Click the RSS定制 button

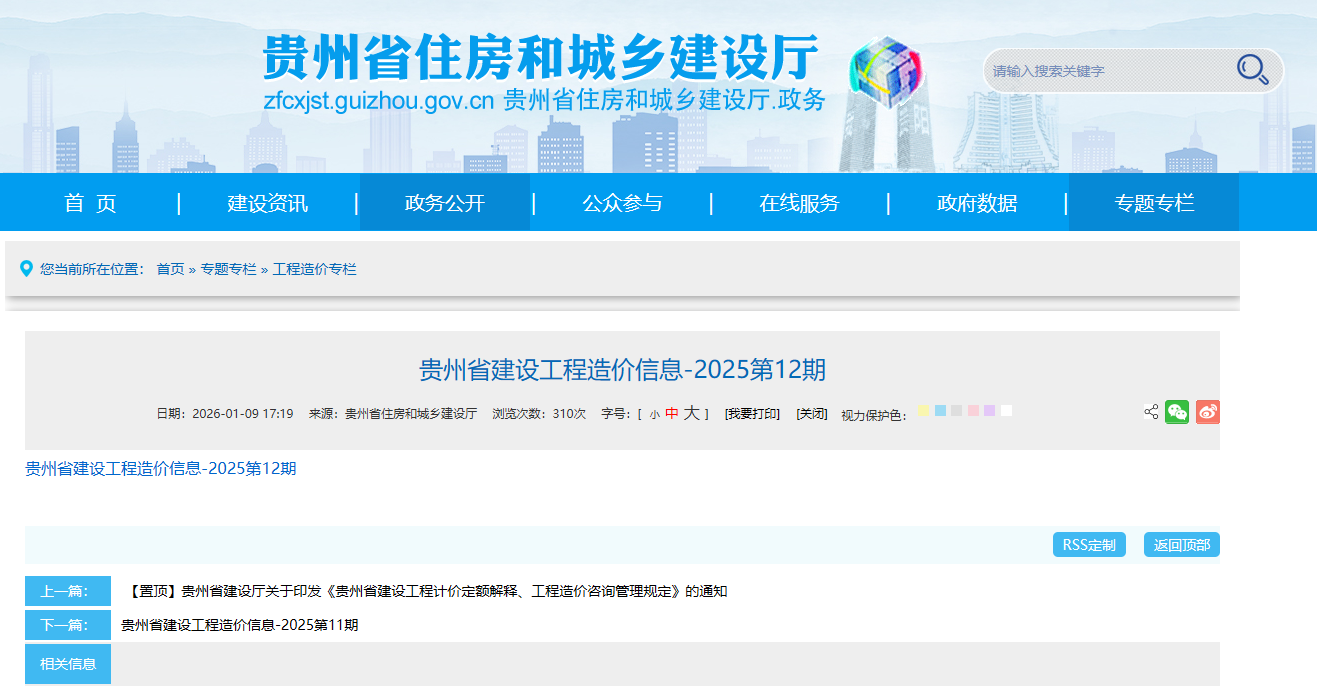1089,545
